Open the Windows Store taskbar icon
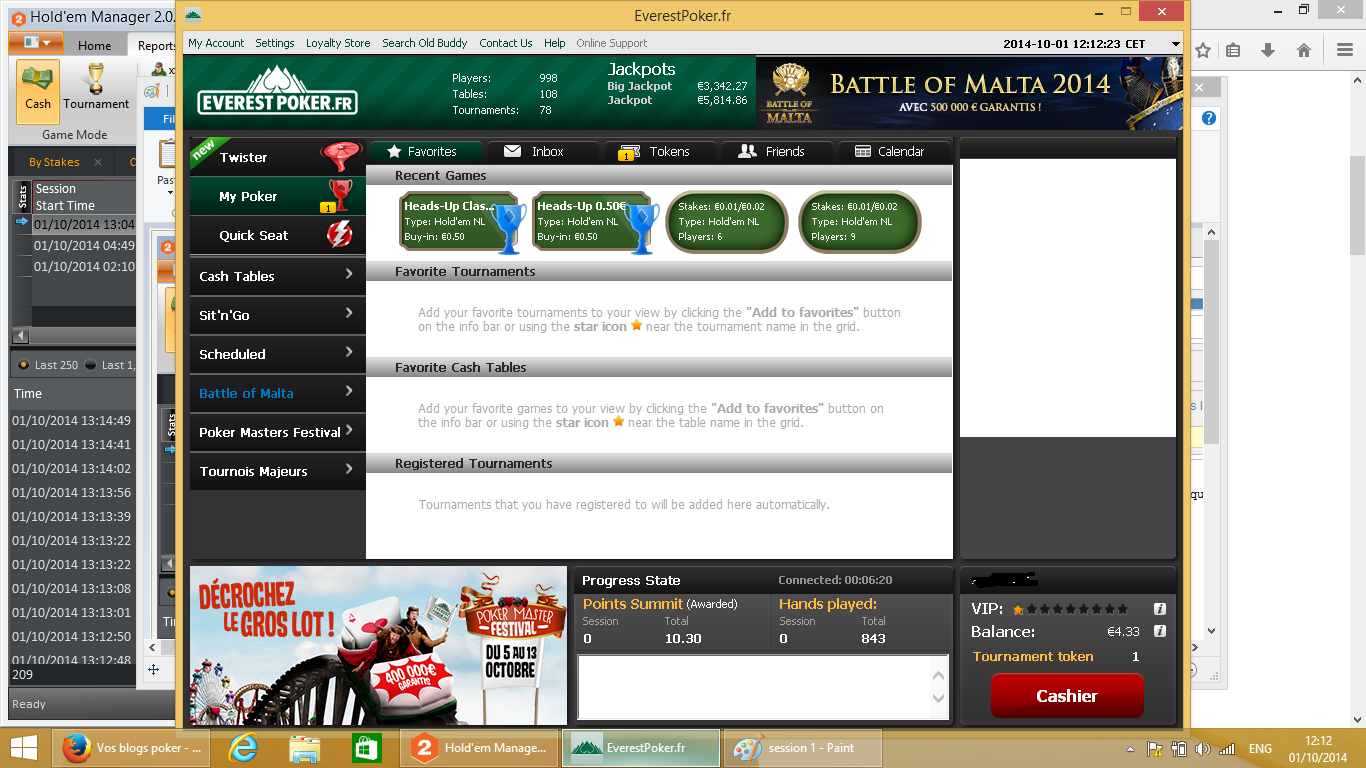Viewport: 1366px width, 768px height. [x=366, y=747]
